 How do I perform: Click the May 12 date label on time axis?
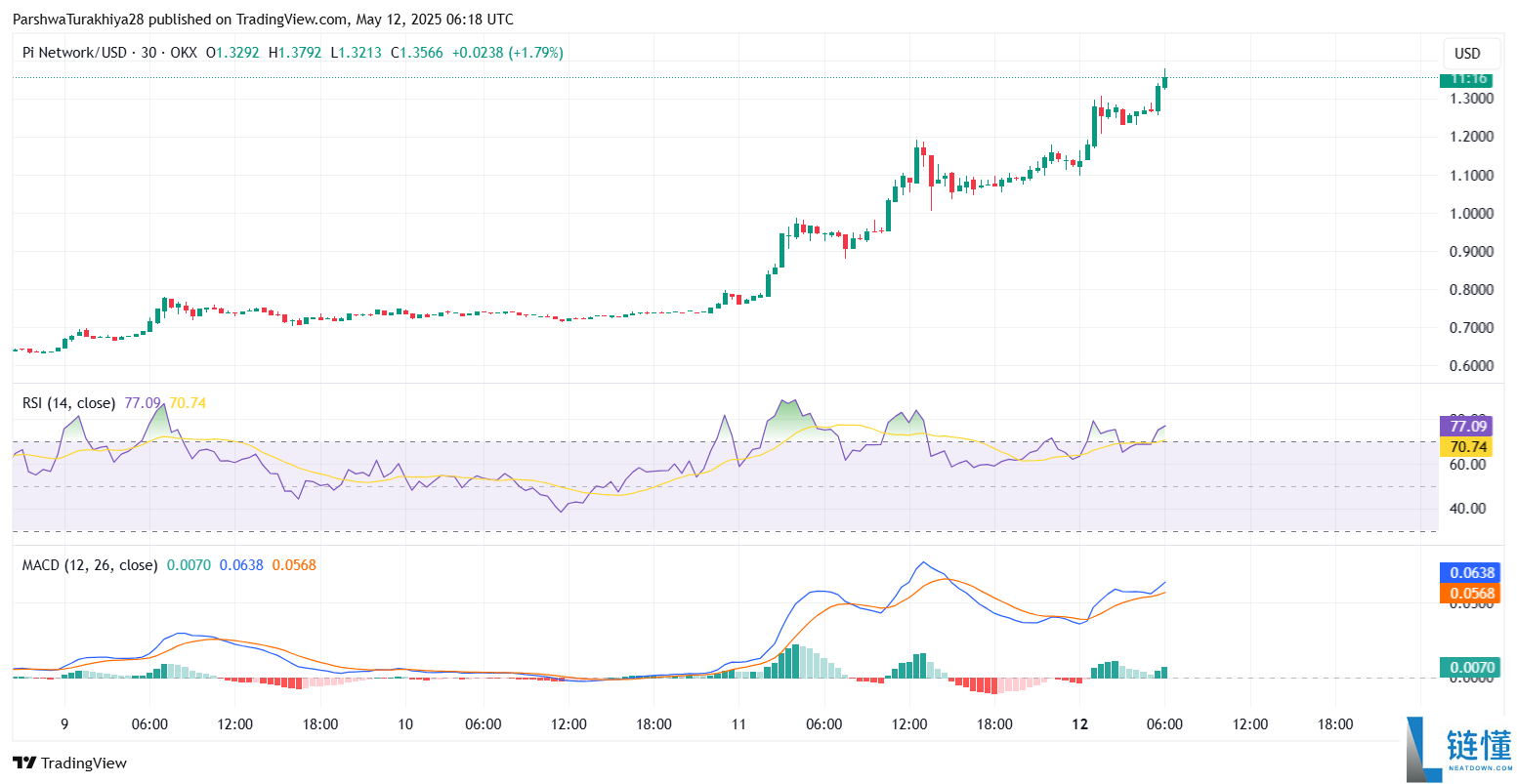coord(1080,725)
